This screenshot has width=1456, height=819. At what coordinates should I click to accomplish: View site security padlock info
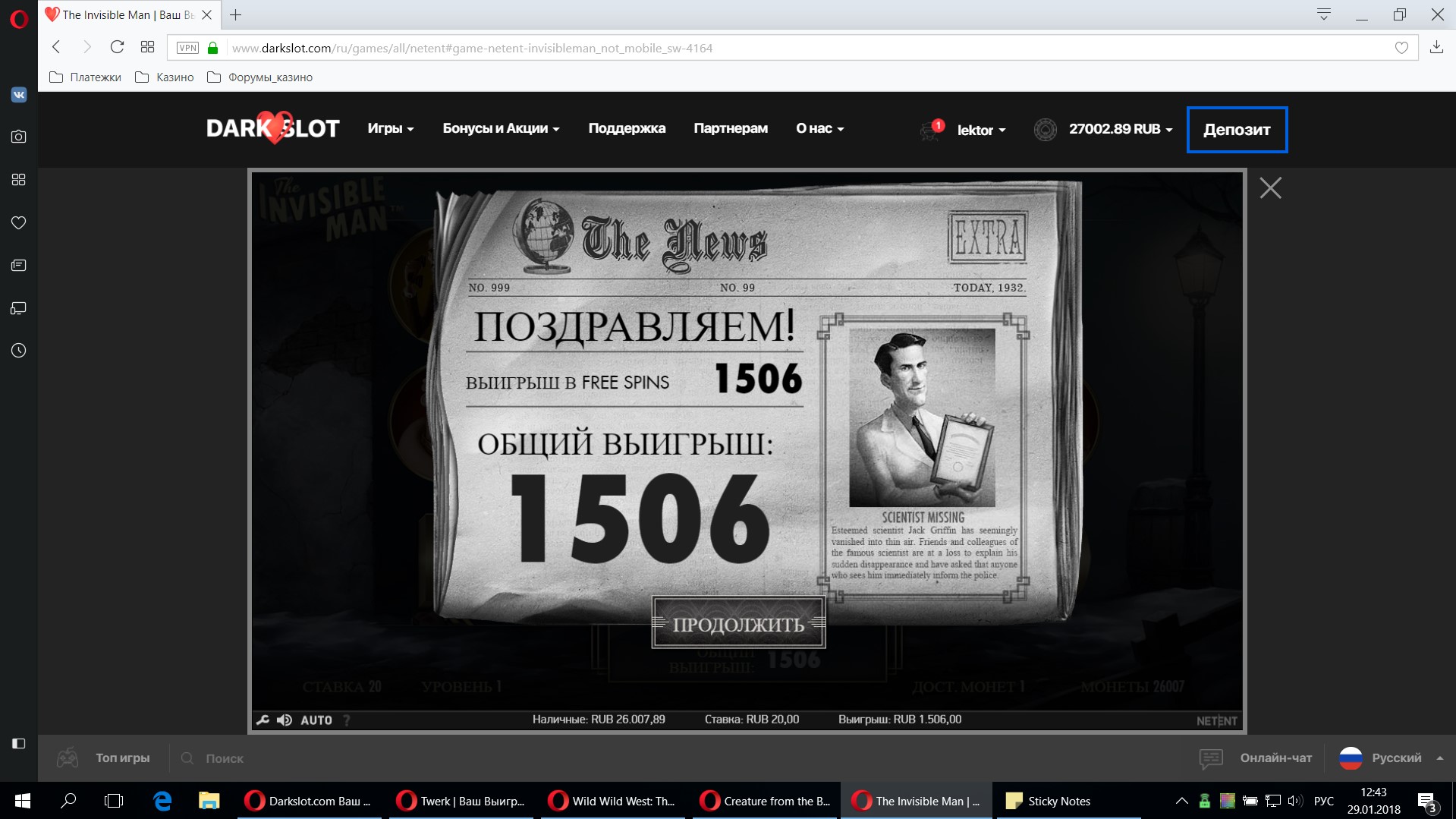coord(212,48)
